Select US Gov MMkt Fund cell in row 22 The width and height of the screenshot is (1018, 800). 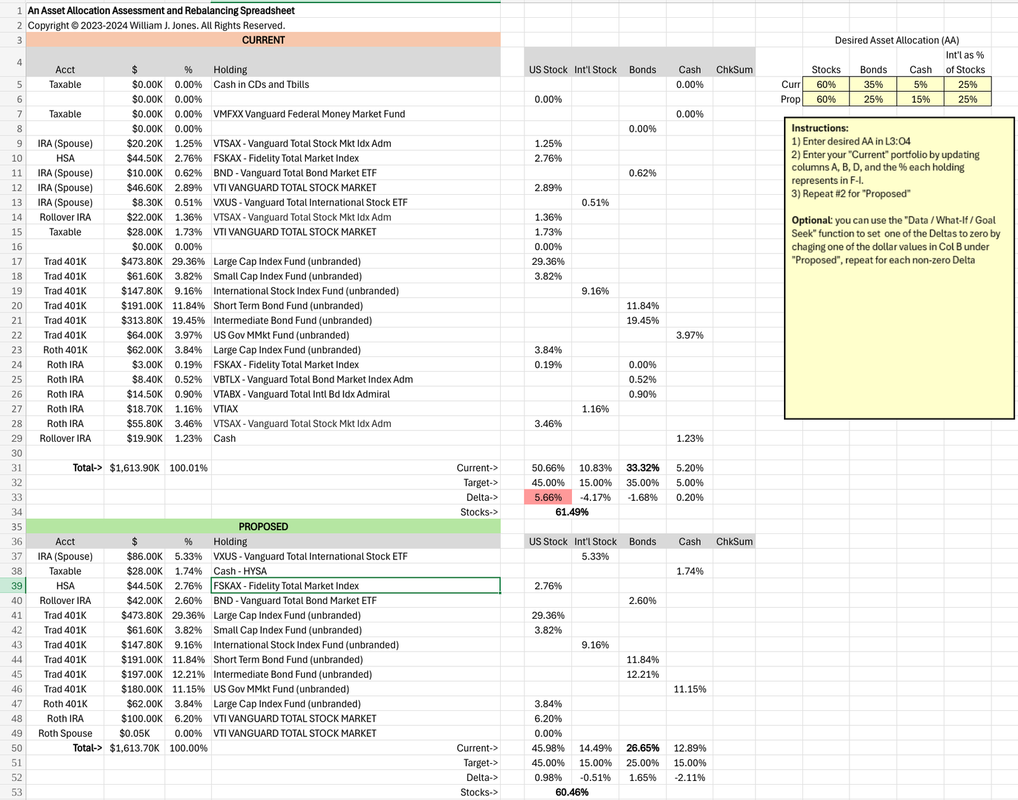356,335
